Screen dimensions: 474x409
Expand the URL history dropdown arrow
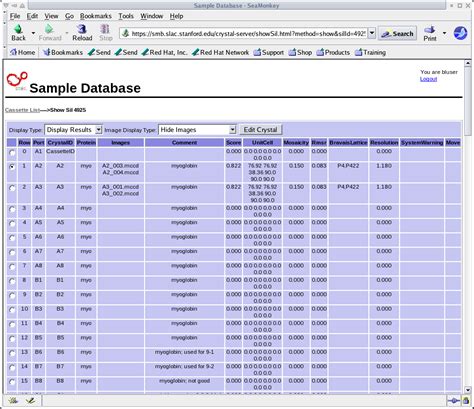pyautogui.click(x=372, y=33)
